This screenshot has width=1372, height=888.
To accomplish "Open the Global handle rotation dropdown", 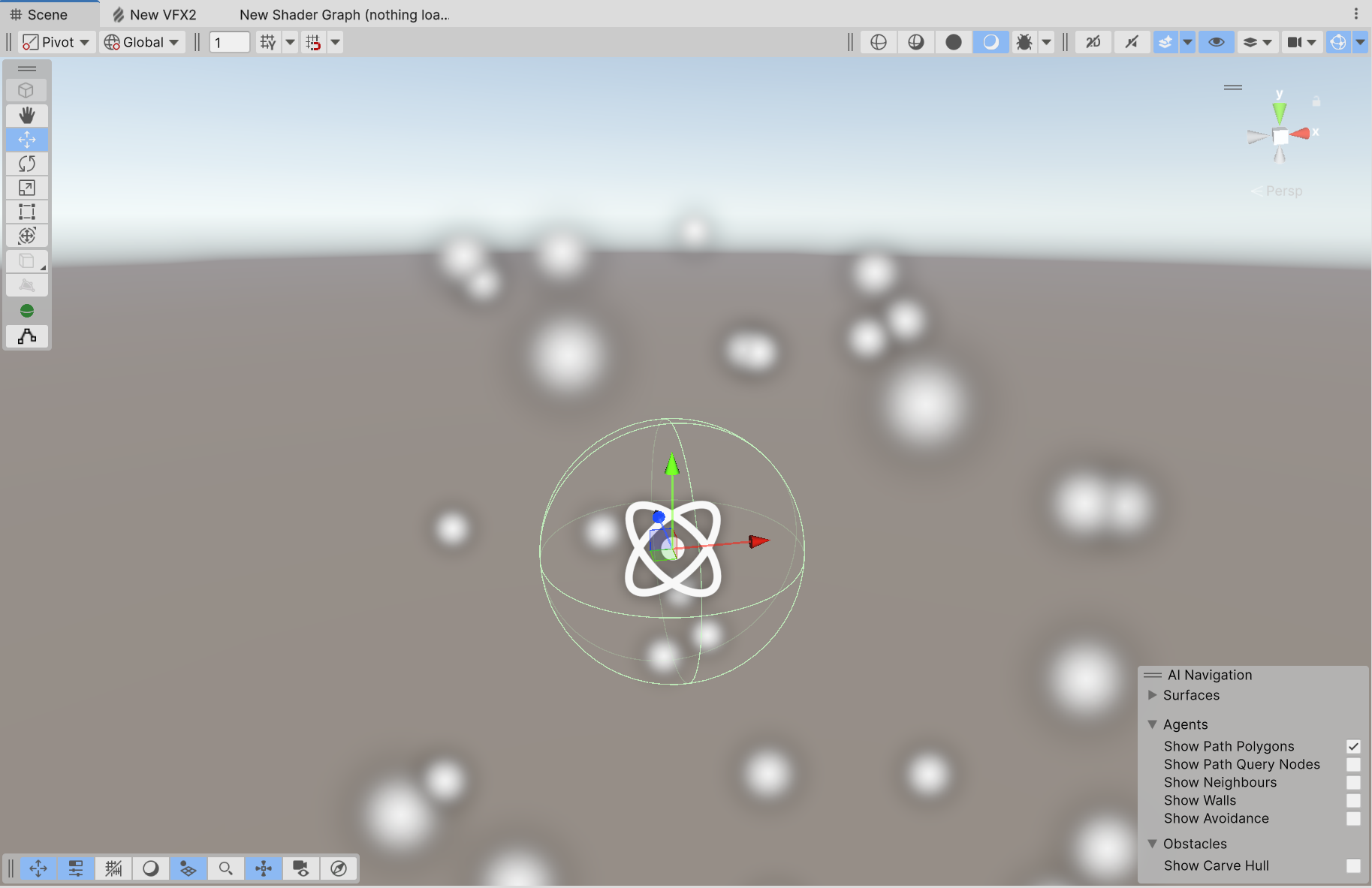I will point(142,42).
